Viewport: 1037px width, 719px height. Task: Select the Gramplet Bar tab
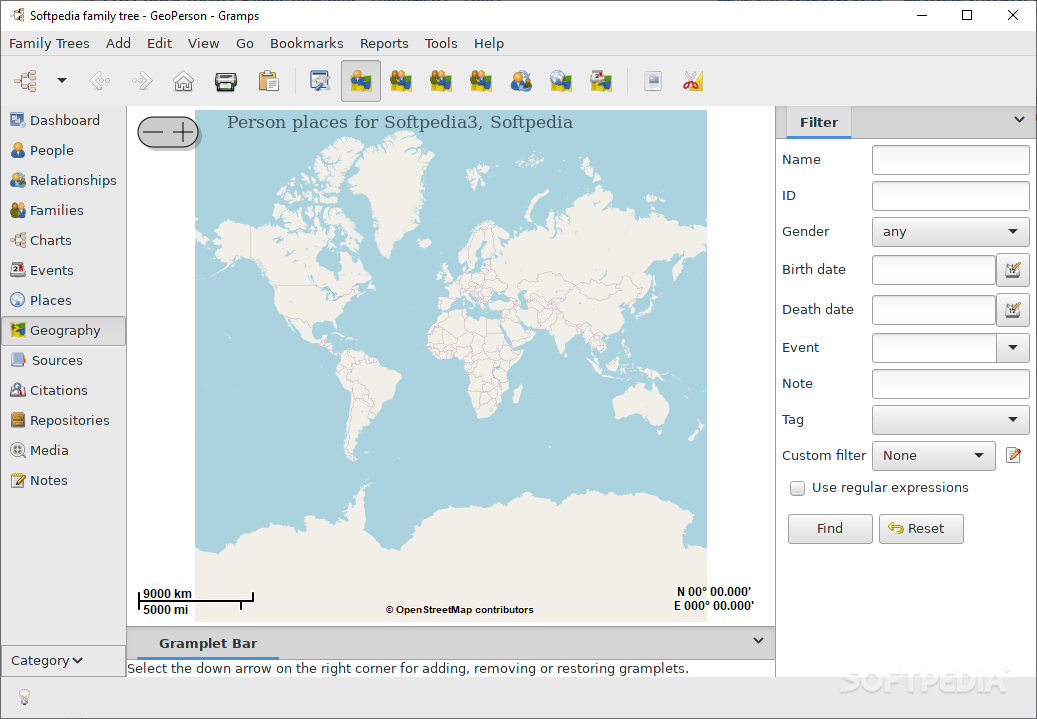[x=208, y=644]
